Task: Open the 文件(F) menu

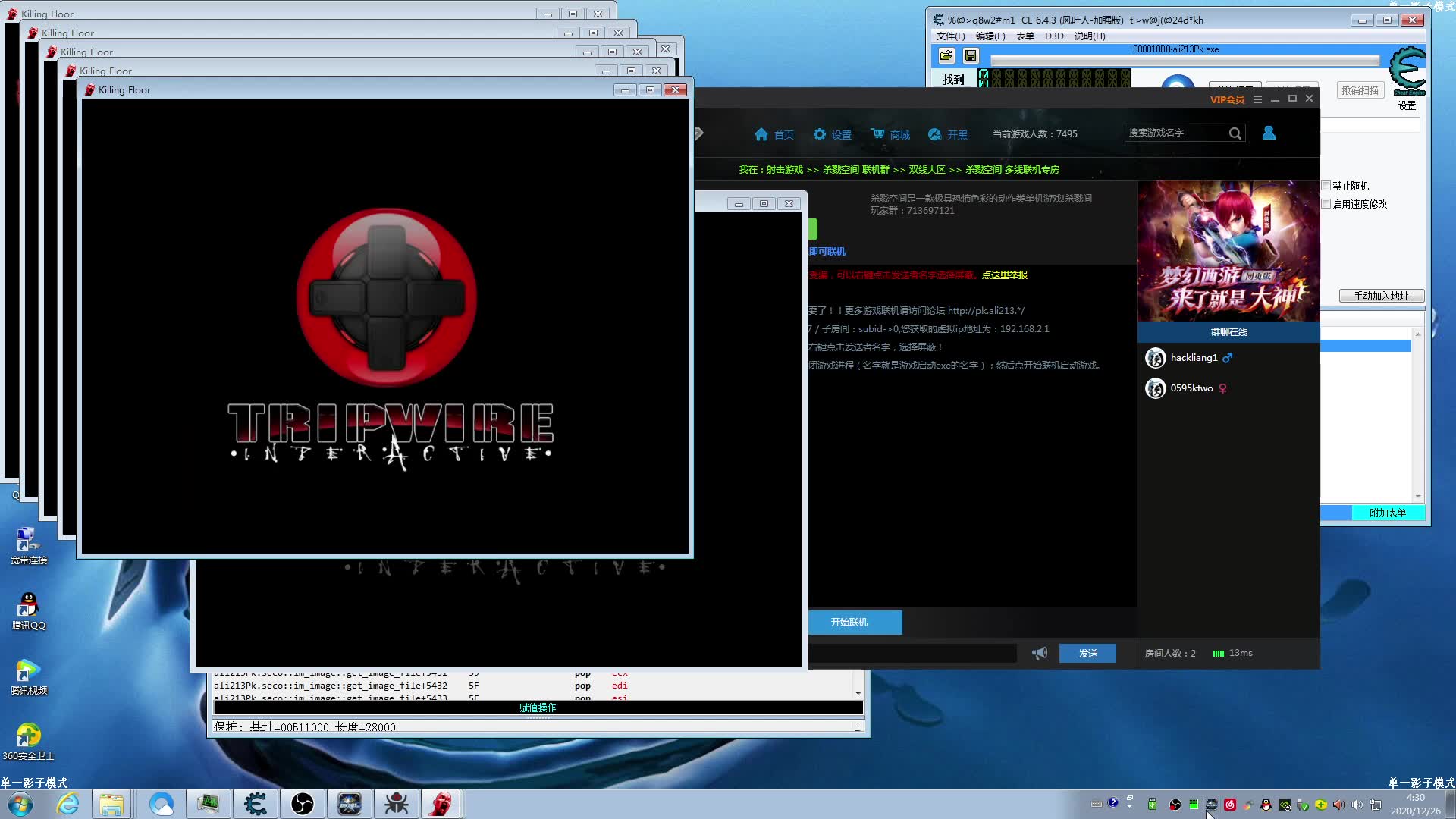Action: pos(950,36)
